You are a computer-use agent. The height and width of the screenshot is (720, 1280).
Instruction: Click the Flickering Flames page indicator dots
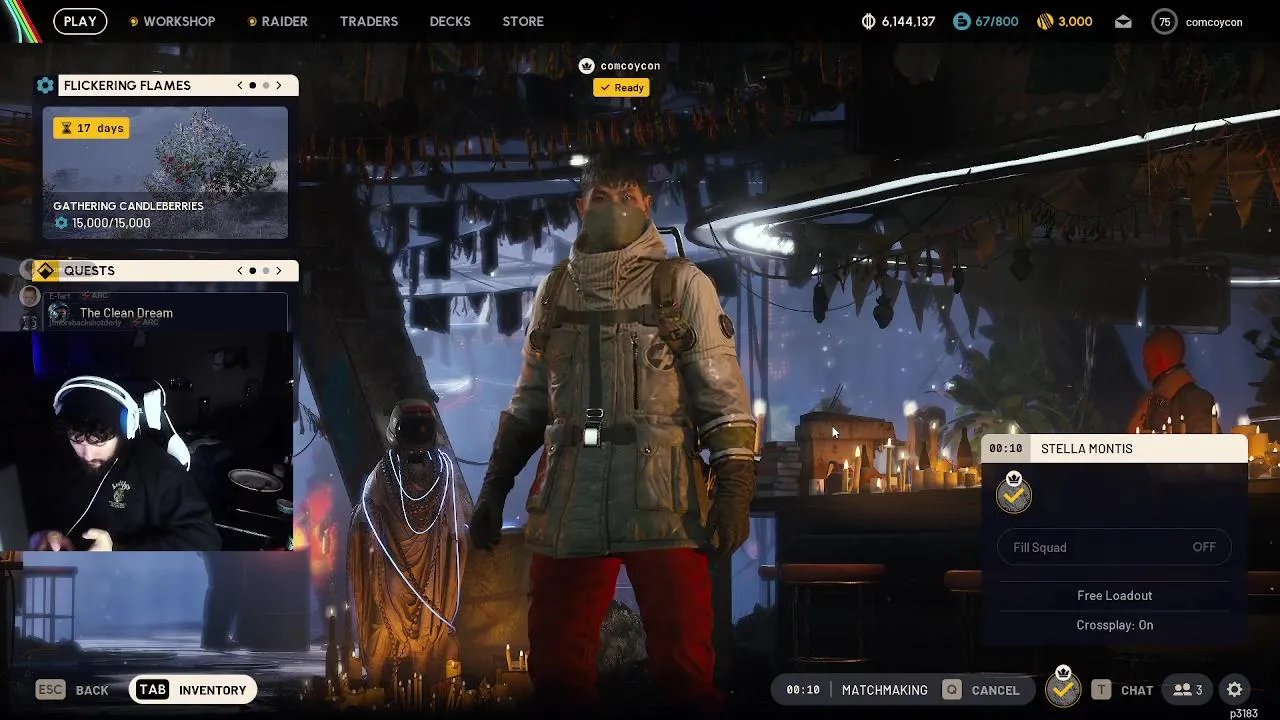[259, 86]
